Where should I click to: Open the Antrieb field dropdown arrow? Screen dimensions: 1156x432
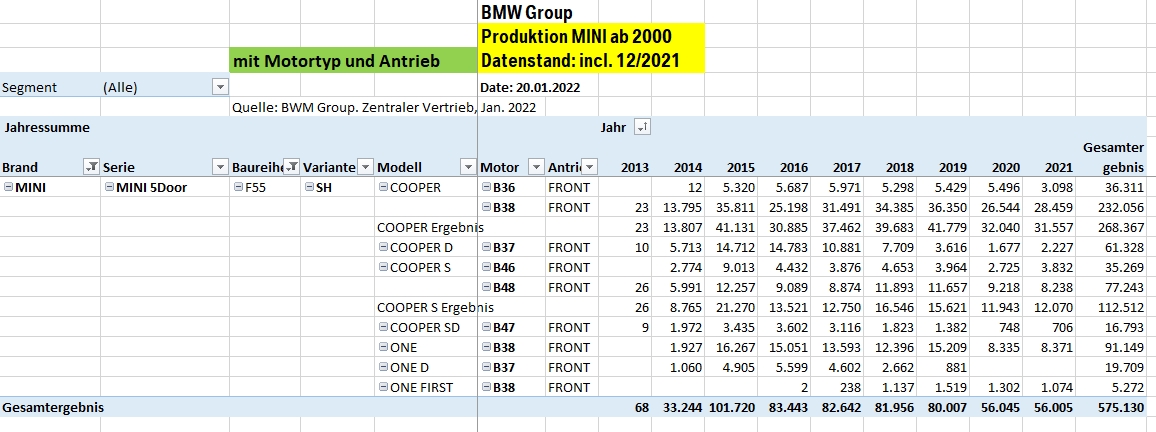click(590, 167)
